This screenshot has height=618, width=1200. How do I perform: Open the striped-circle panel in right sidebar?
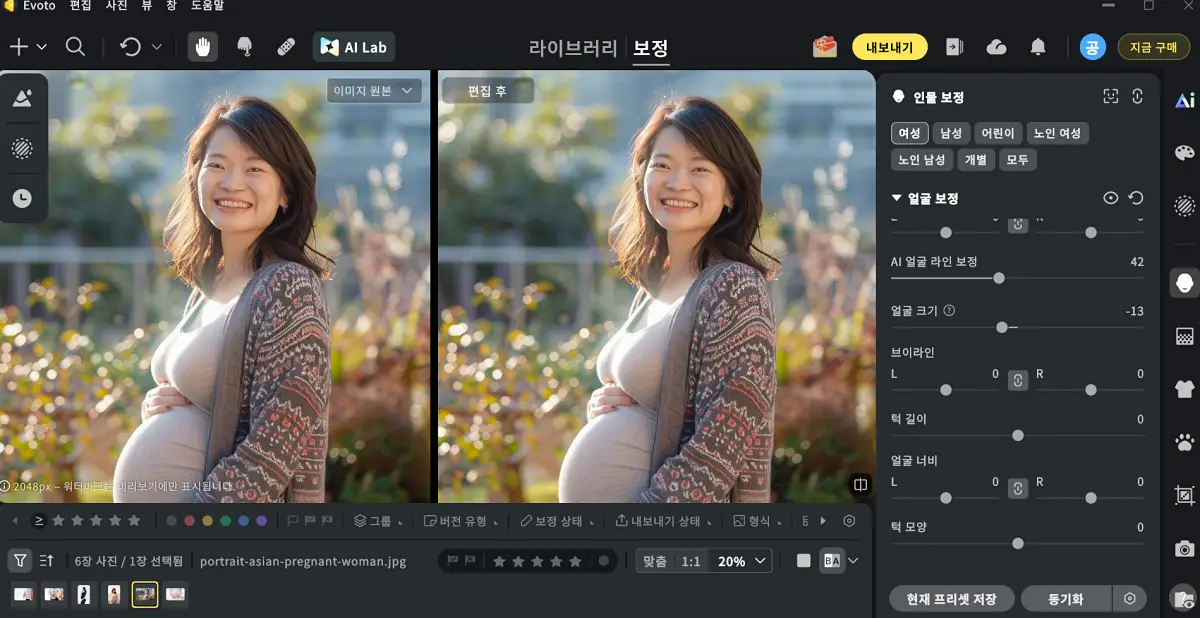[1184, 206]
